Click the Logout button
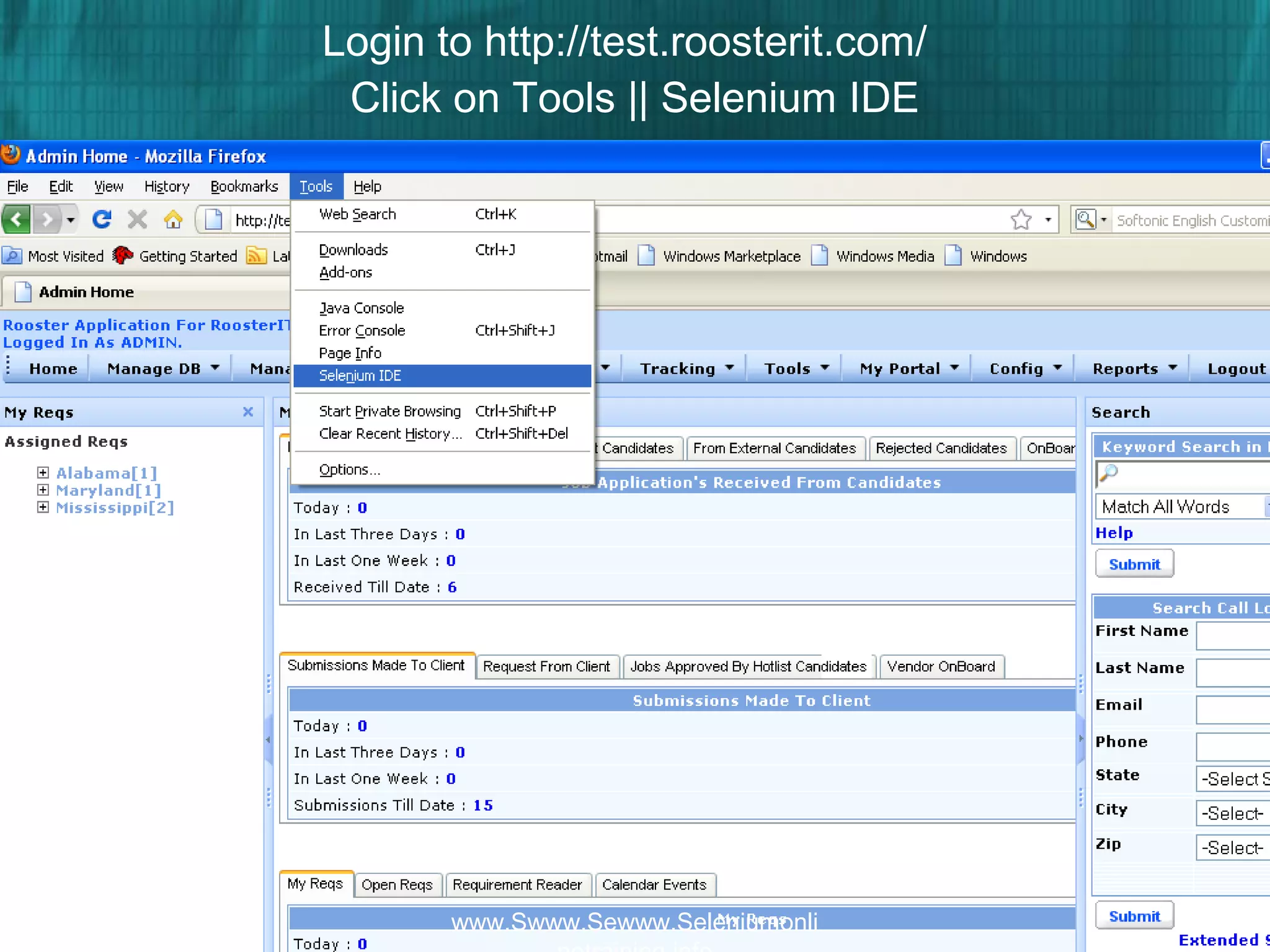Image resolution: width=1270 pixels, height=952 pixels. click(1237, 369)
